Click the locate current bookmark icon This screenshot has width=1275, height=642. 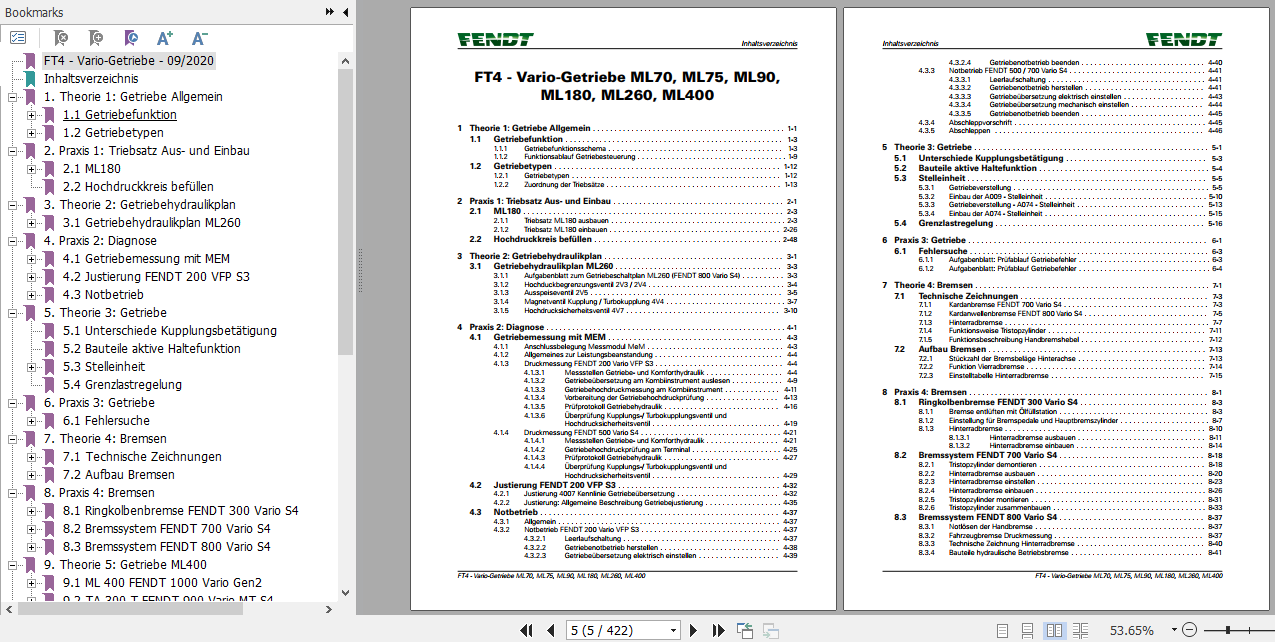click(x=131, y=37)
